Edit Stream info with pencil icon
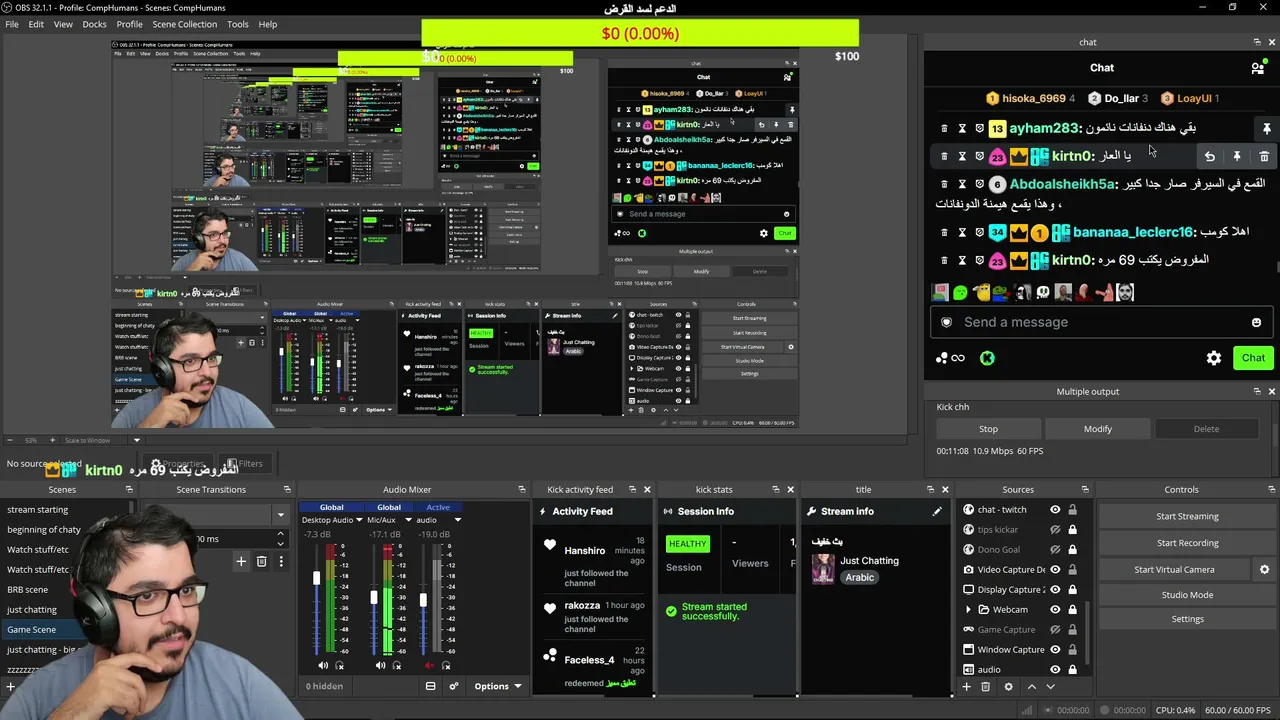Image resolution: width=1280 pixels, height=720 pixels. (x=937, y=512)
